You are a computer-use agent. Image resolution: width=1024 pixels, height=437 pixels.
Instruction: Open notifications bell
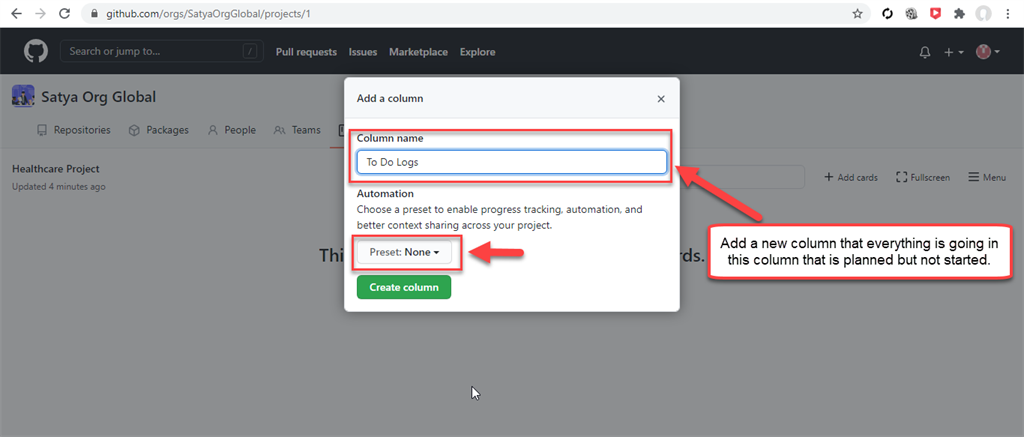[x=925, y=52]
